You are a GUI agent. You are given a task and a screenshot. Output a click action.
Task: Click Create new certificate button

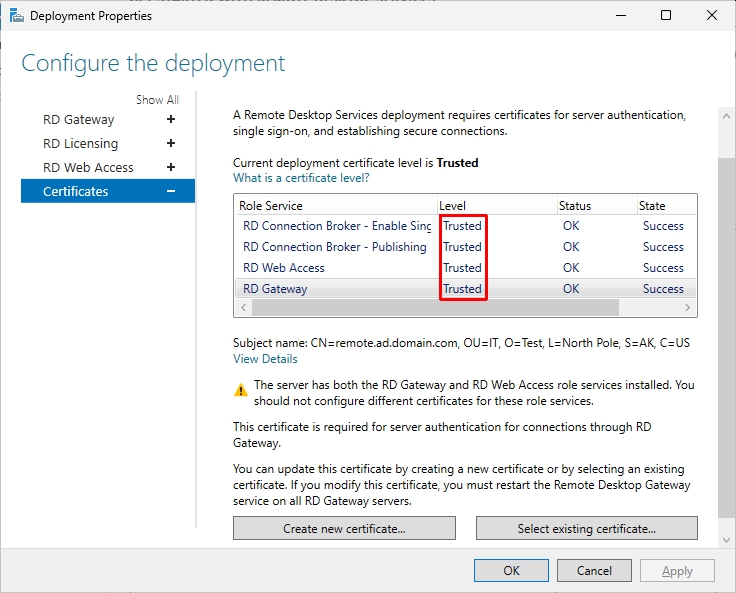tap(344, 528)
